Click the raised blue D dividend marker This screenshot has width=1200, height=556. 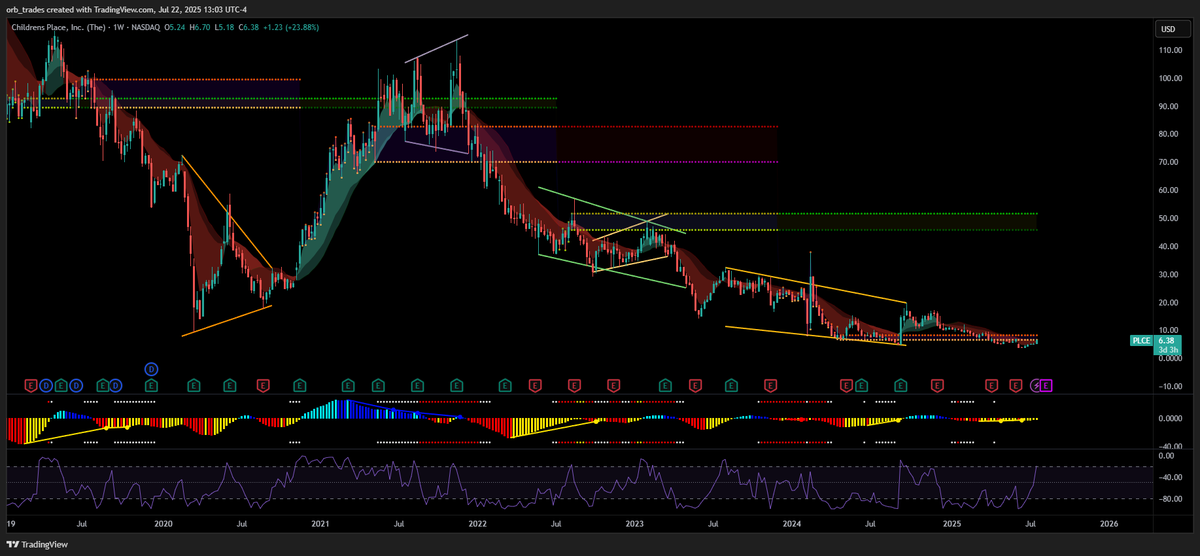point(151,368)
